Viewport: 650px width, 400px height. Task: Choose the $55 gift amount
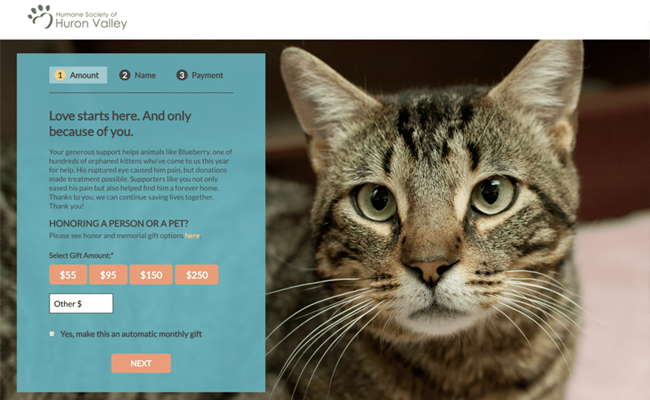[68, 275]
